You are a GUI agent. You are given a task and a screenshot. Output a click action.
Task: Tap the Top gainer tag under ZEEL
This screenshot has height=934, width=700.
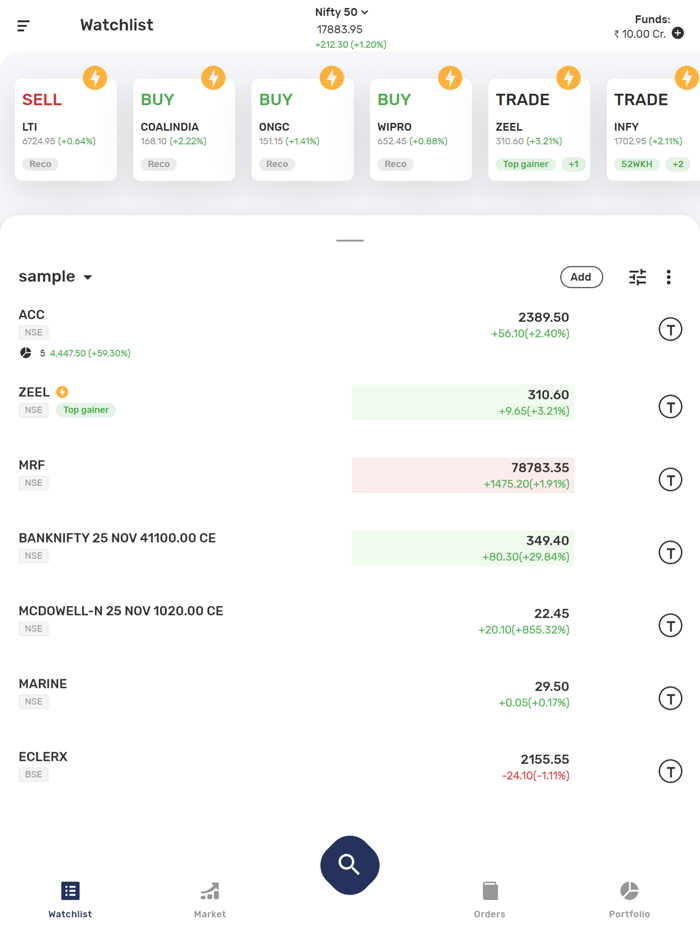tap(85, 411)
